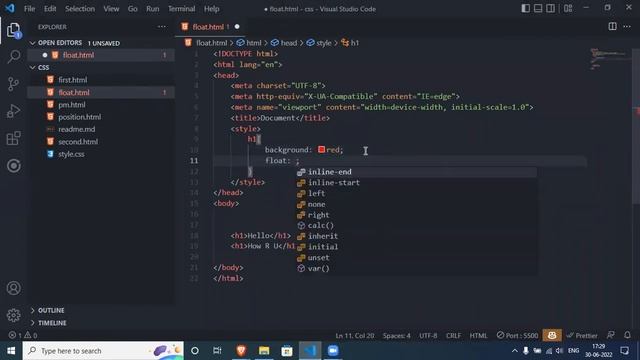The width and height of the screenshot is (640, 360).
Task: Choose left from the suggestion list
Action: pos(416,193)
